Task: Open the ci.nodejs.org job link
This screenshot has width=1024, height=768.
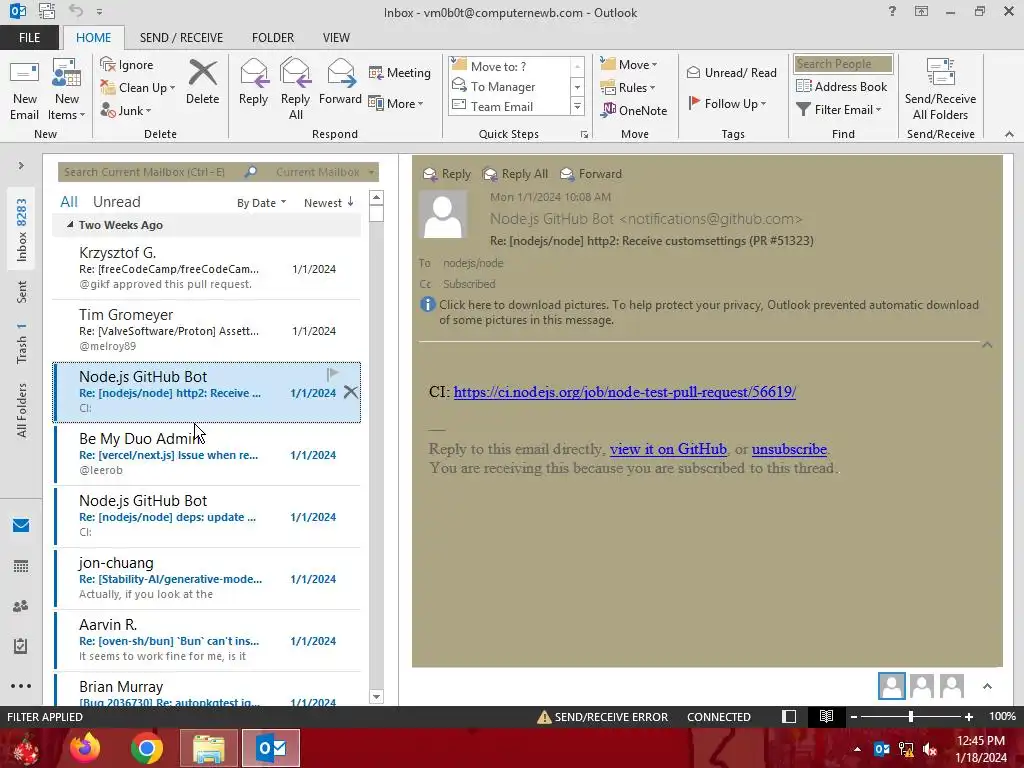Action: [624, 392]
